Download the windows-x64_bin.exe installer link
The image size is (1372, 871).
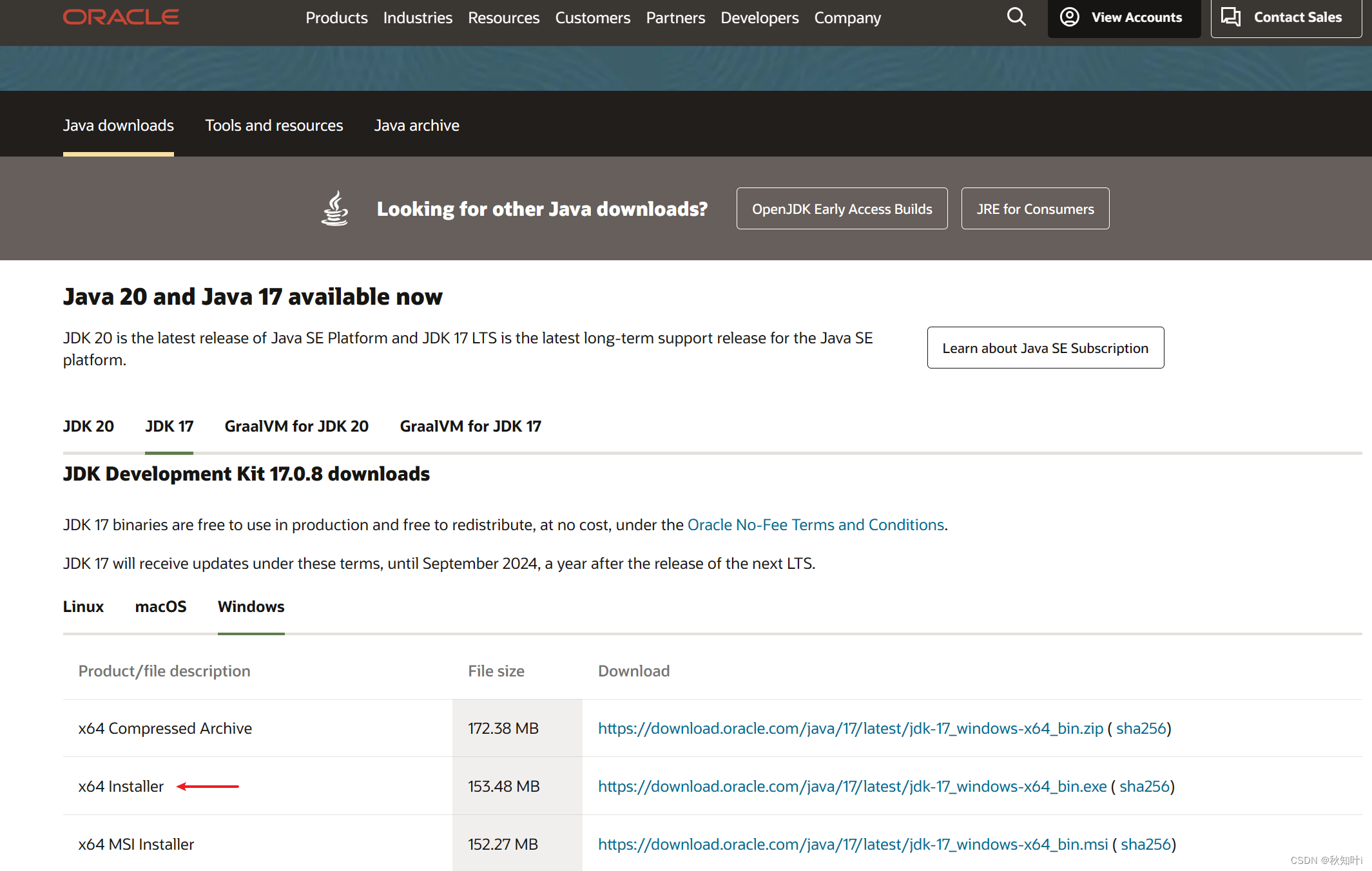click(852, 786)
